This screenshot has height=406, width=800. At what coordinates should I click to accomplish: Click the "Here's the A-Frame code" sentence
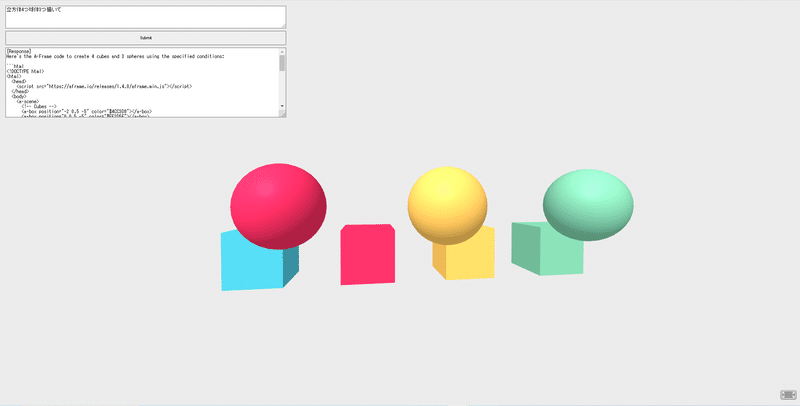[115, 57]
